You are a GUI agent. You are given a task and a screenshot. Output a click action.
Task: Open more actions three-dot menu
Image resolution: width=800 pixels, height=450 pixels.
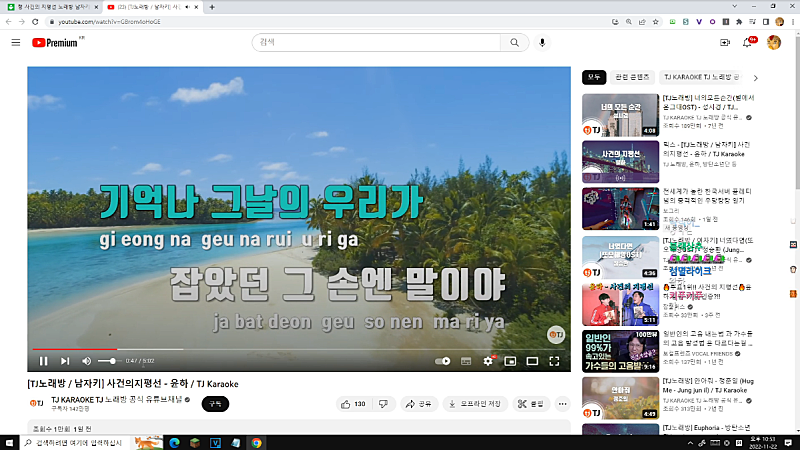tap(563, 404)
